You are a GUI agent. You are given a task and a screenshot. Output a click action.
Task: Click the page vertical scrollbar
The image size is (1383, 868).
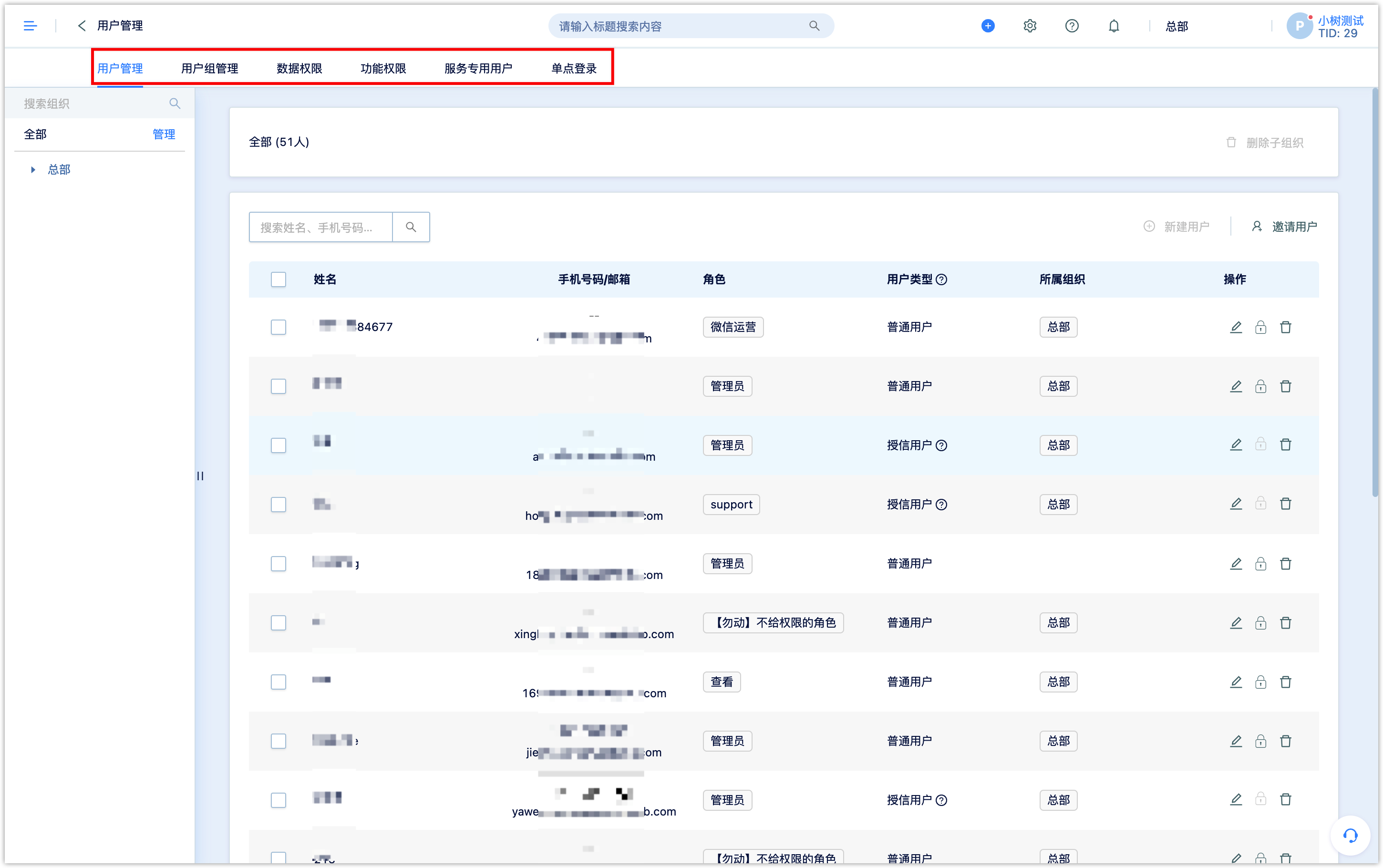coord(1375,293)
